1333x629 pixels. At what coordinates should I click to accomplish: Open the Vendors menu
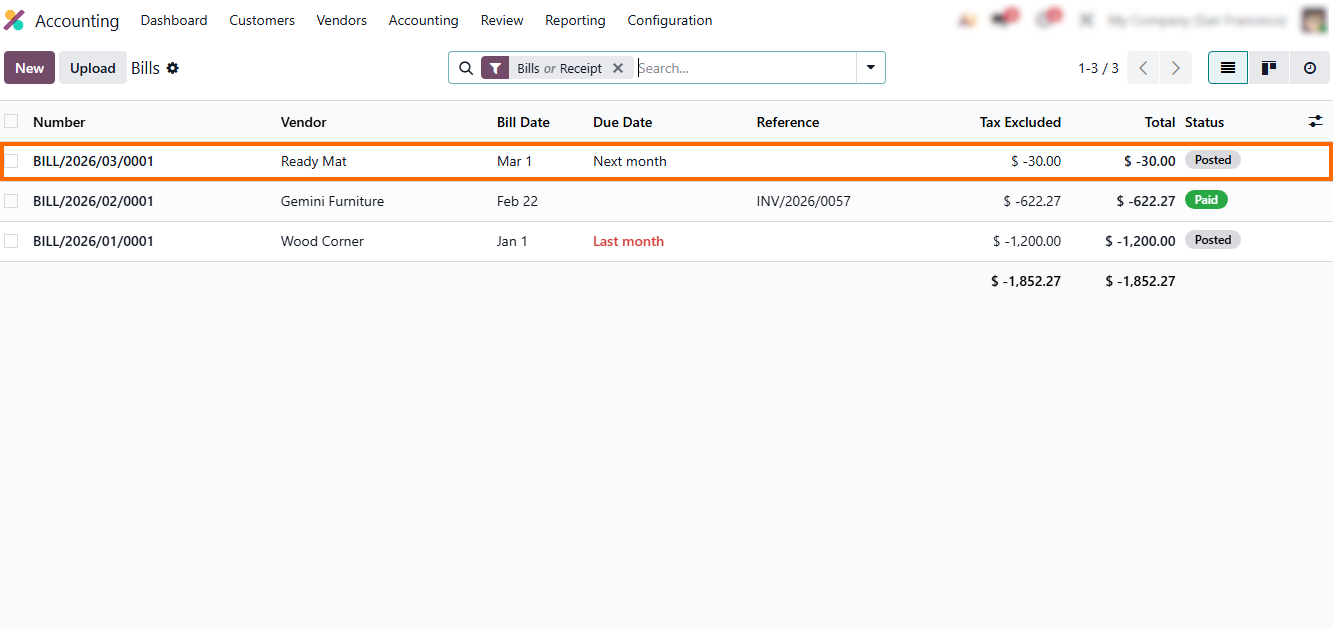pyautogui.click(x=341, y=20)
